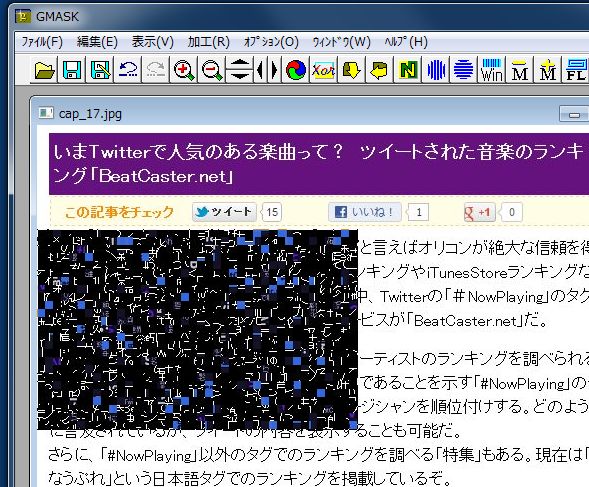
Task: Click the M mask icon with yellow plus
Action: click(x=547, y=70)
